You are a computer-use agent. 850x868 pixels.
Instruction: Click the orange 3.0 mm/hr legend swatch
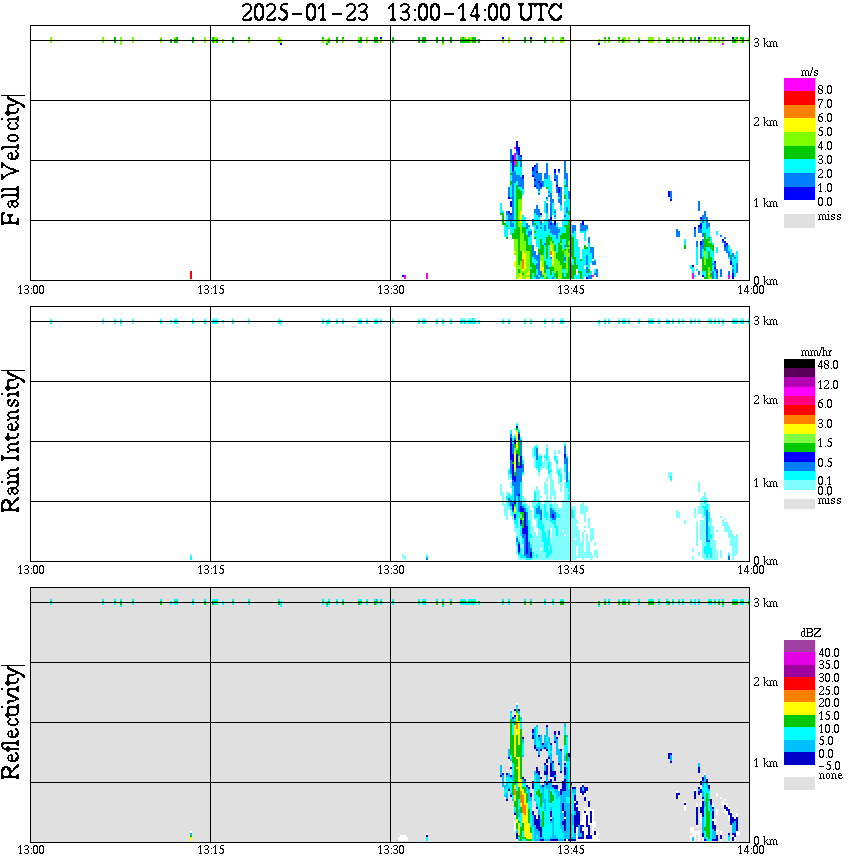pos(799,419)
